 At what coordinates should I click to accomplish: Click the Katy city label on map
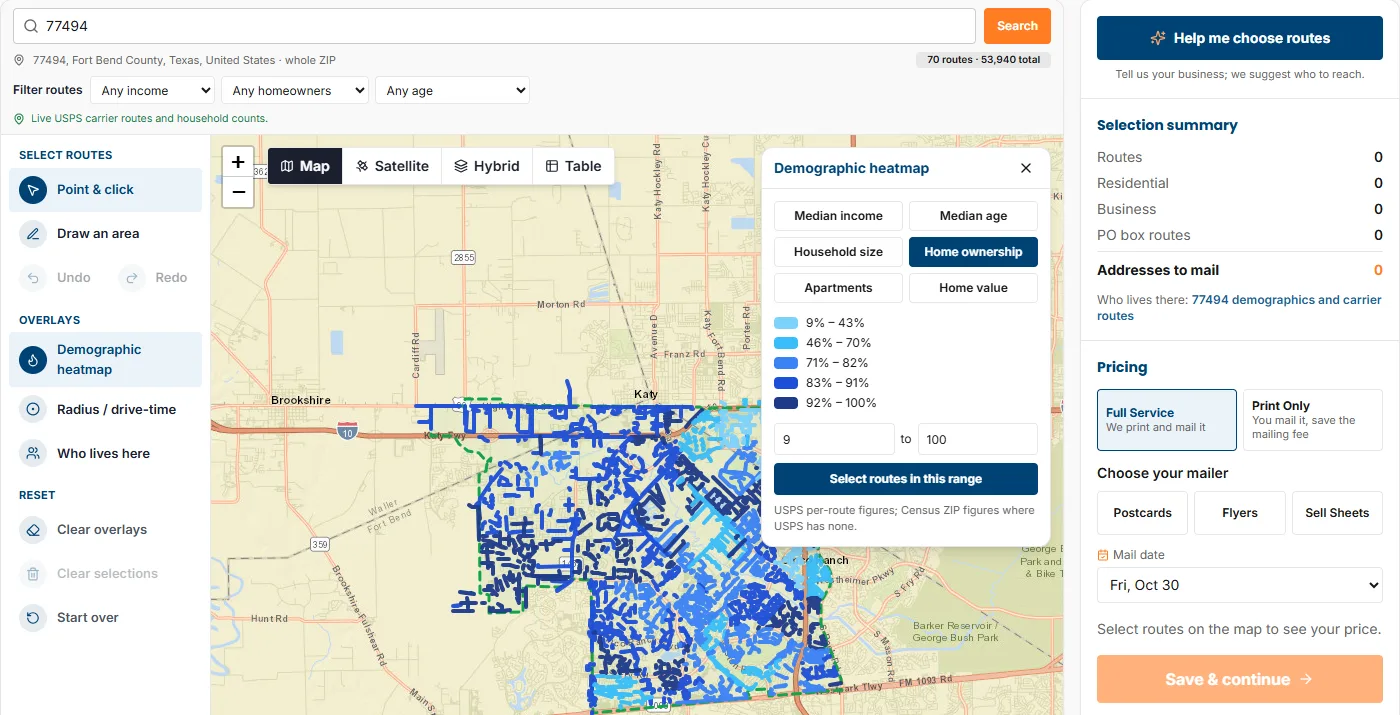tap(646, 395)
